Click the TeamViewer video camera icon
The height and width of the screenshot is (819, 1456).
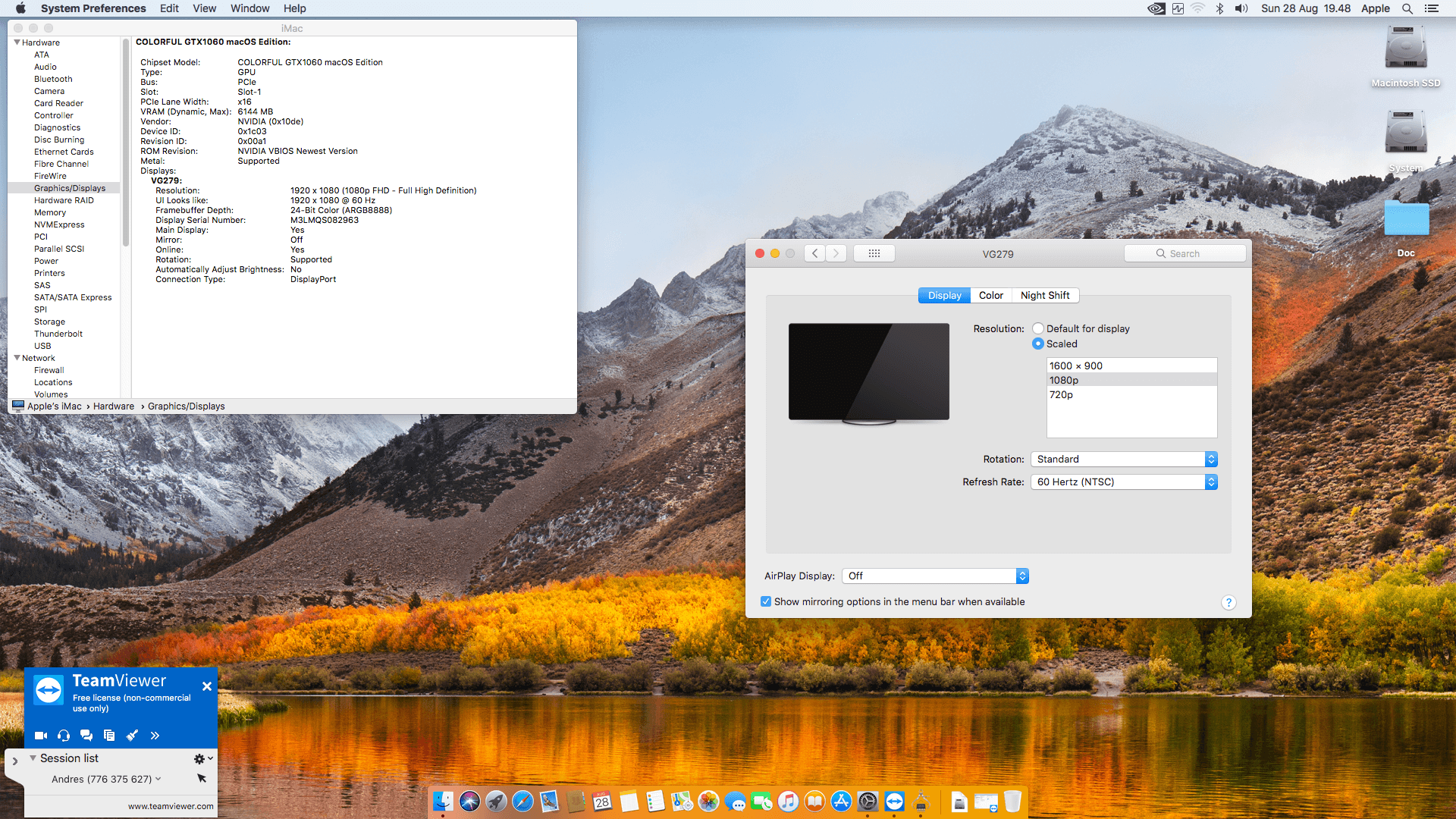pos(41,736)
